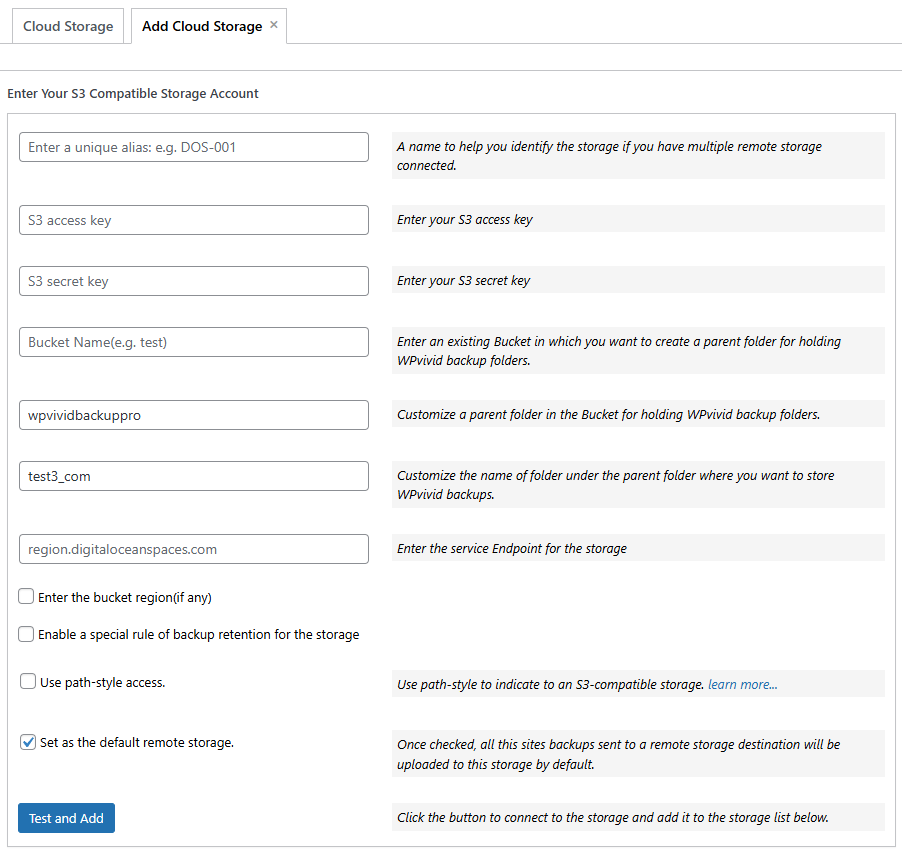Select the S3 access key field

pos(193,218)
